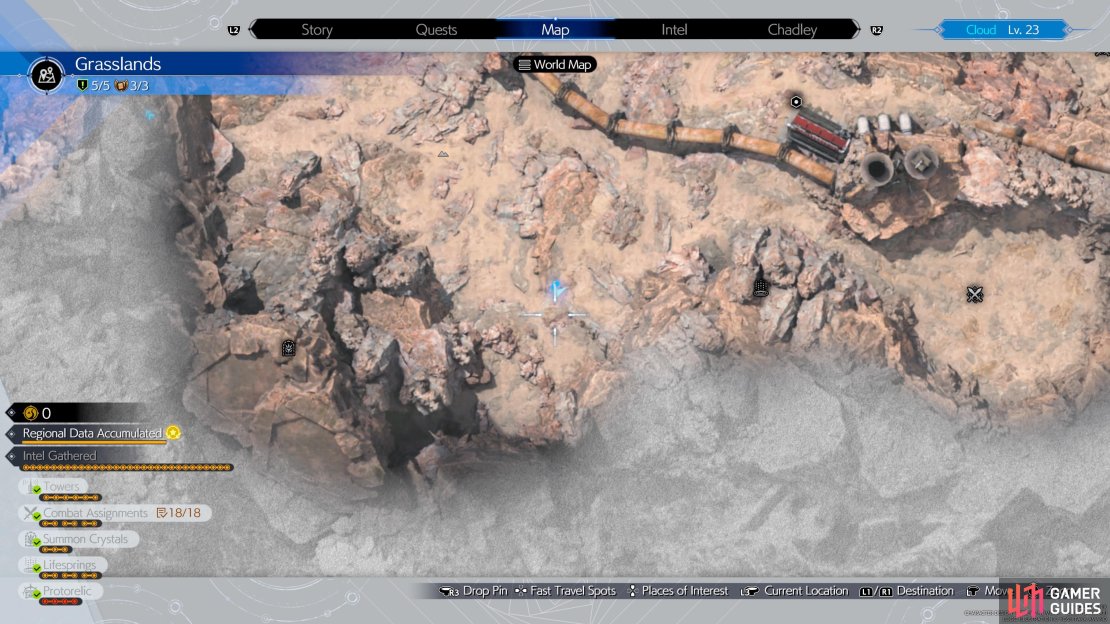Click the R3 Drop Pin stick icon
Screen dimensions: 1110x624
pos(449,591)
